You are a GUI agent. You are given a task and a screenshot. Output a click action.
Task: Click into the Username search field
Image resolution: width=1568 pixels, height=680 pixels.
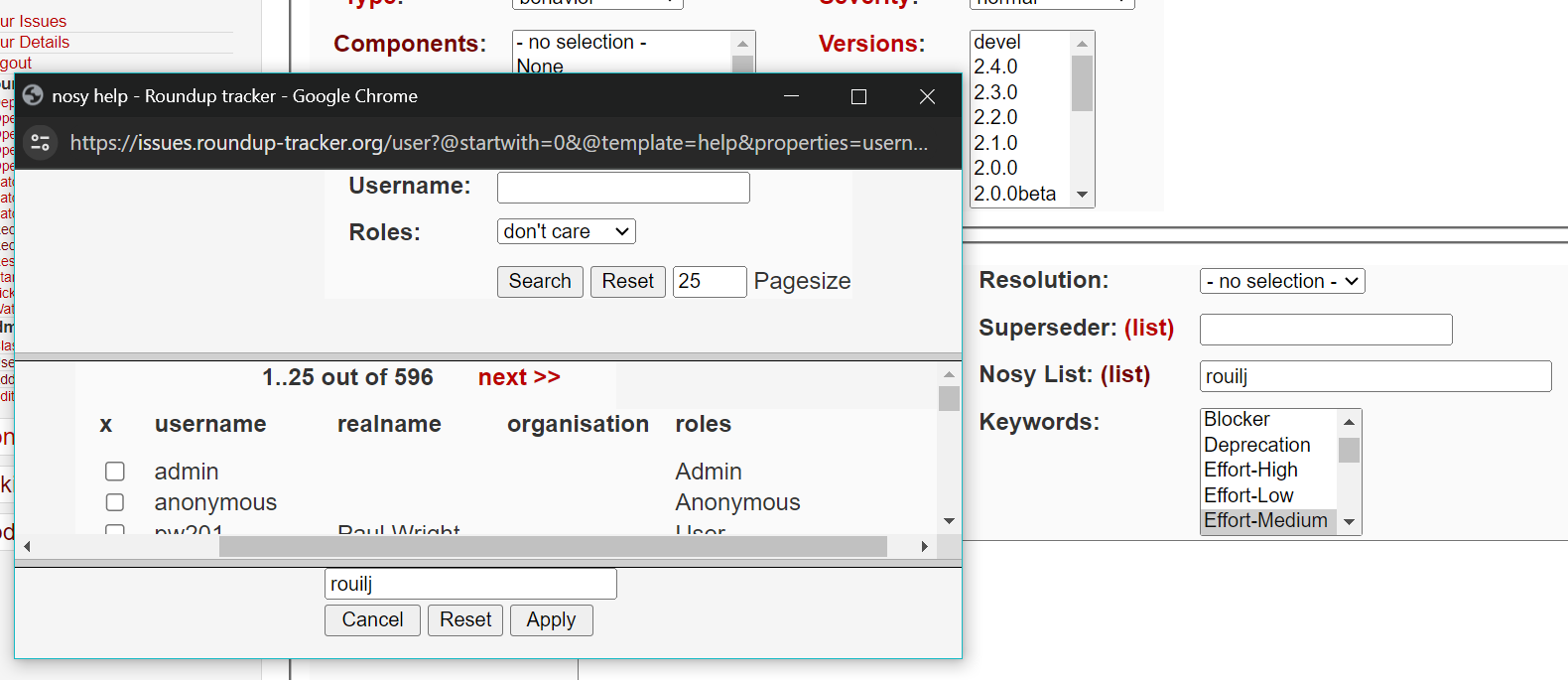point(623,187)
